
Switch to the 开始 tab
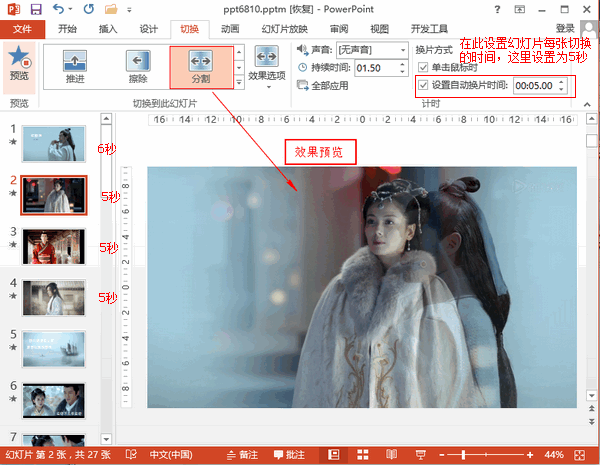tap(67, 29)
